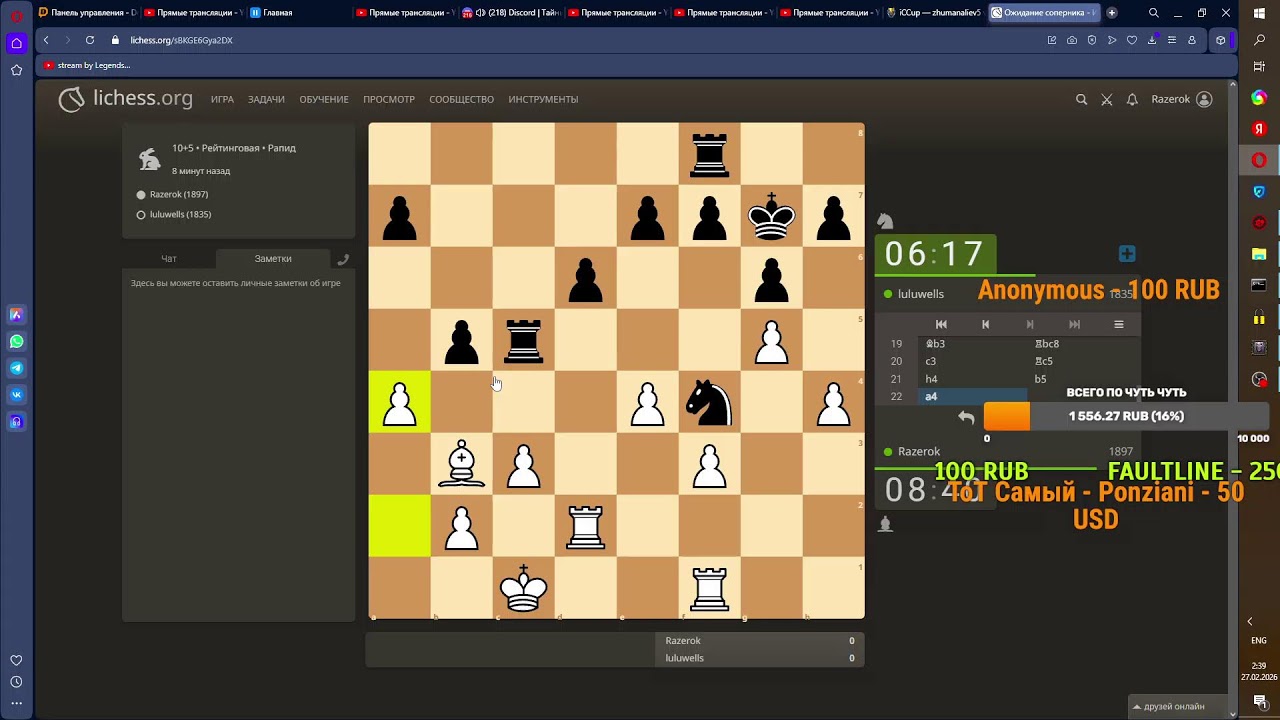Open the ИНСТРУМЕНТЫ menu
This screenshot has height=720, width=1280.
tap(543, 99)
